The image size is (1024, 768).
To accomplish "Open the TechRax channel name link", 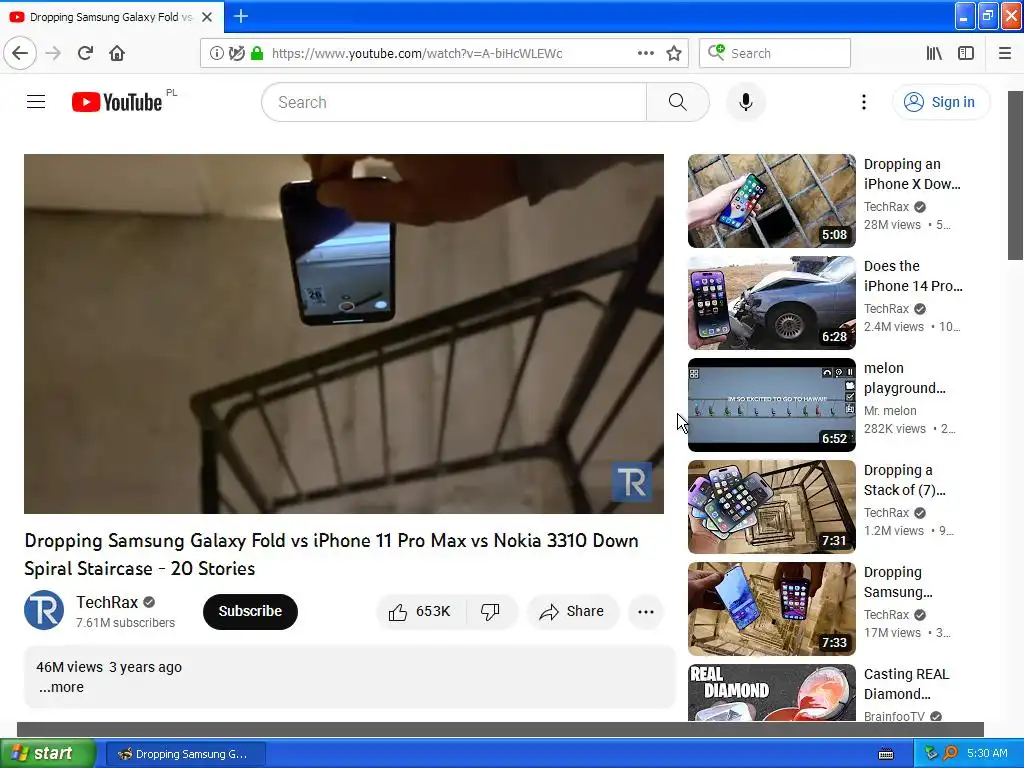I will coord(107,602).
